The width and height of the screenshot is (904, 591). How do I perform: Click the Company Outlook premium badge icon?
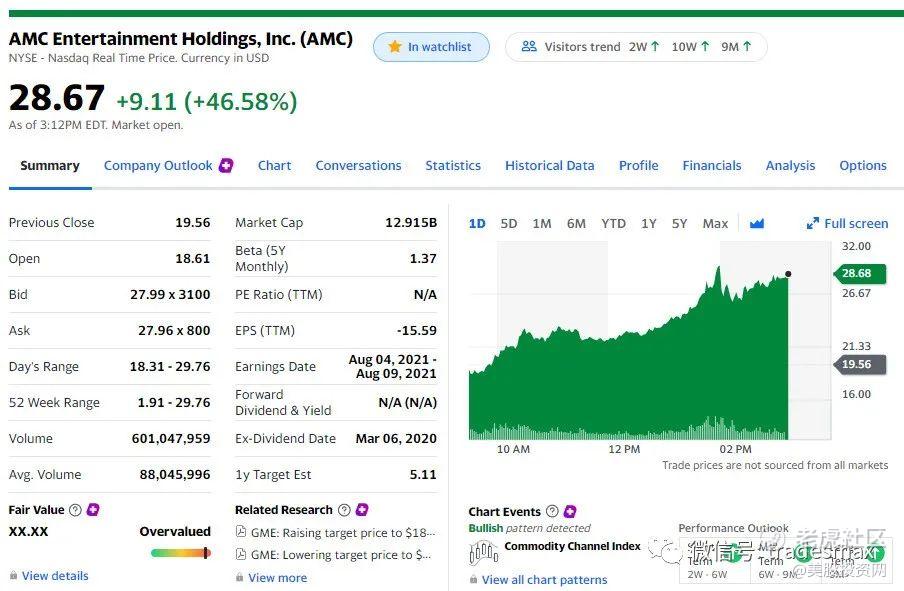226,165
